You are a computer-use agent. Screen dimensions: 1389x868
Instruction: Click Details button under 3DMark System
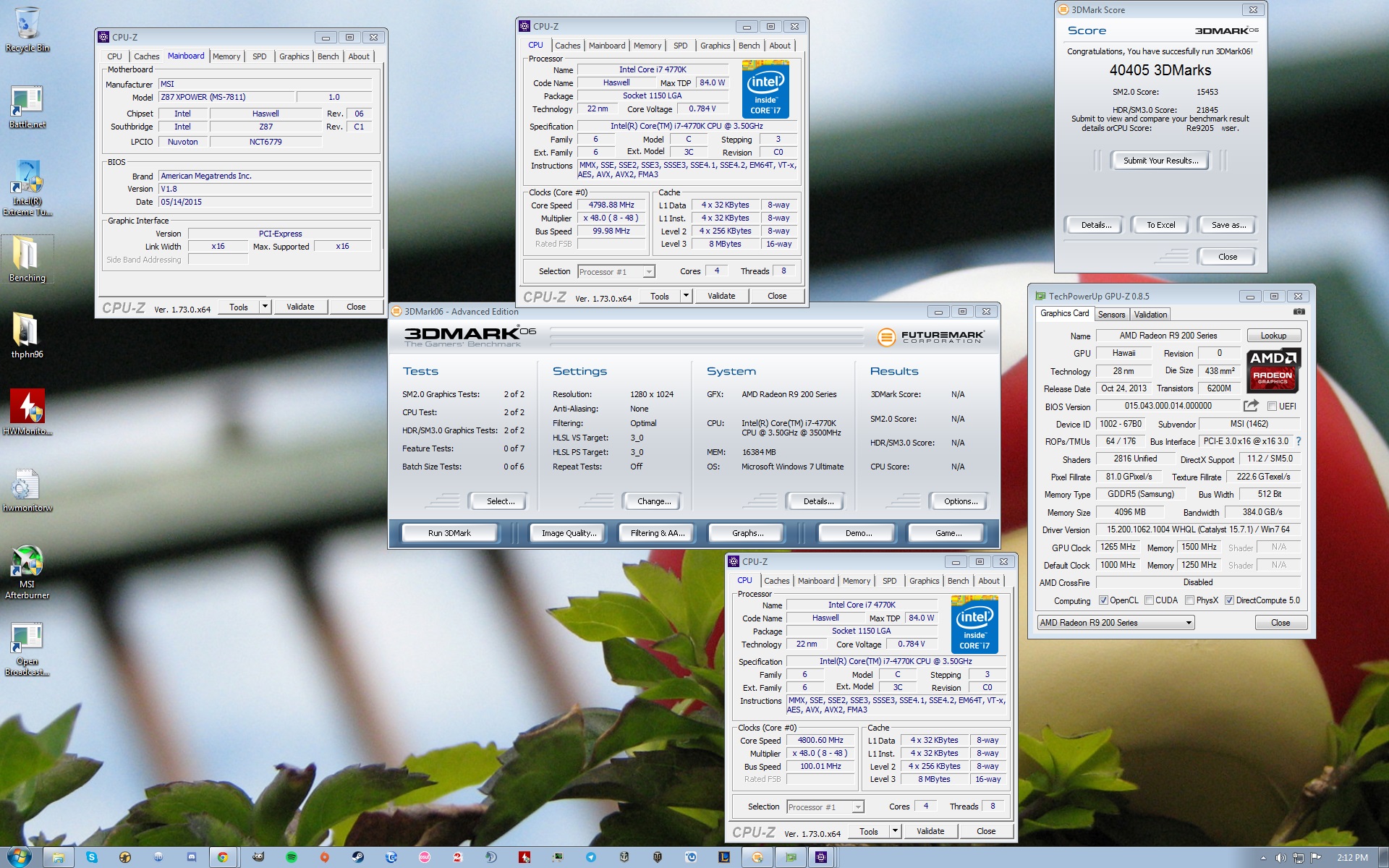[818, 501]
